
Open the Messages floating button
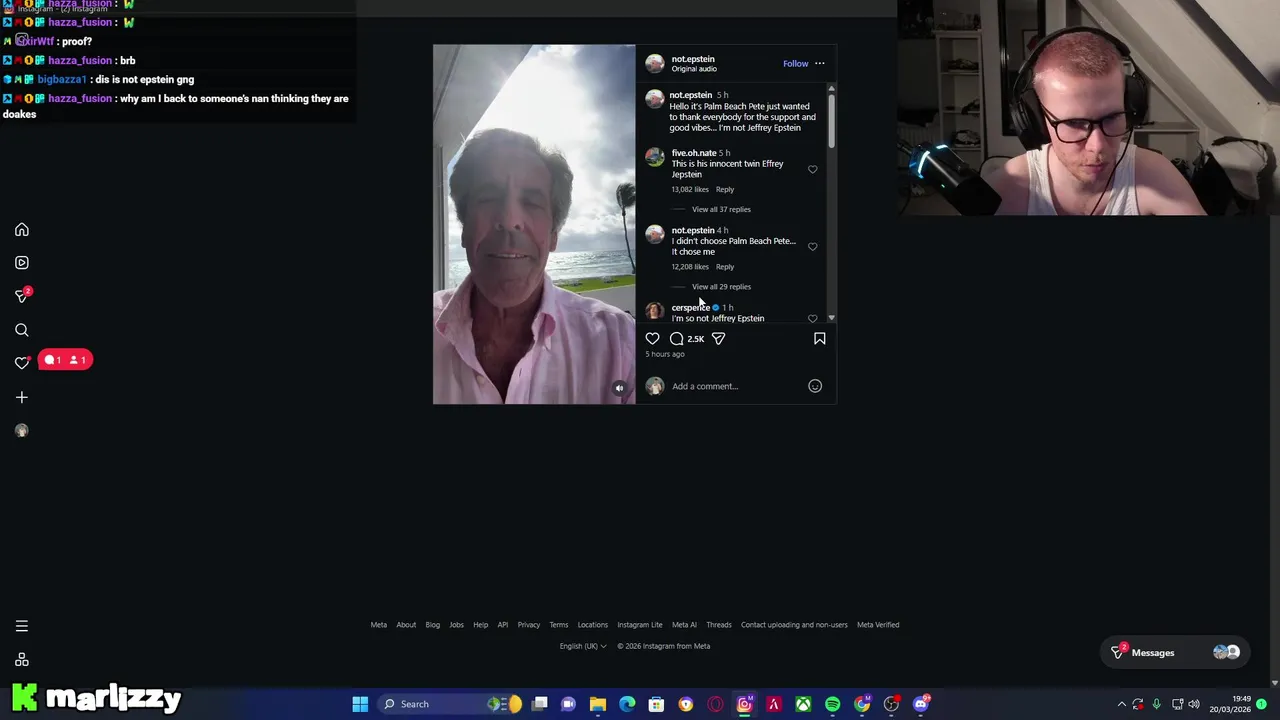click(1175, 653)
